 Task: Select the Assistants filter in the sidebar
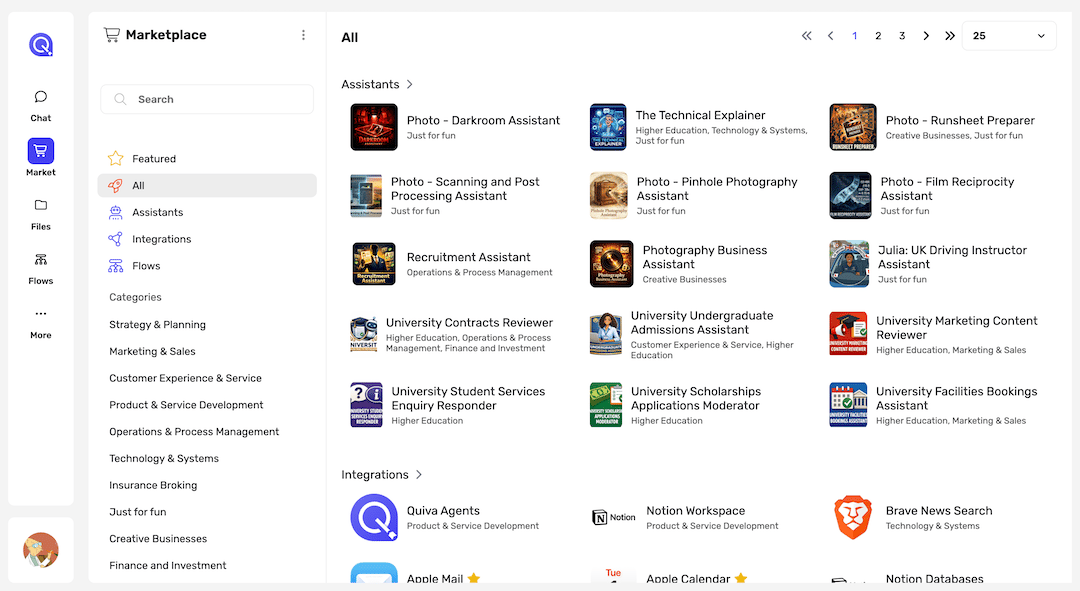[x=207, y=212]
